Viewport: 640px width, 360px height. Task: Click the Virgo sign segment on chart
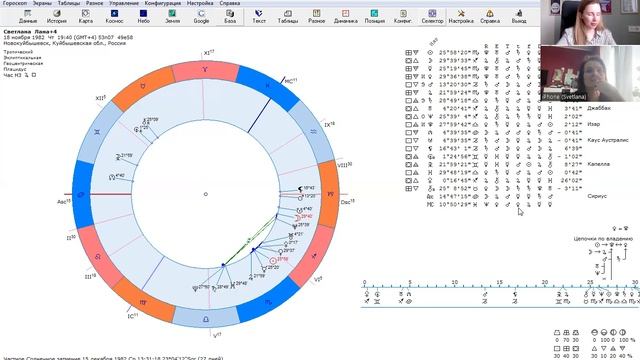(x=143, y=302)
